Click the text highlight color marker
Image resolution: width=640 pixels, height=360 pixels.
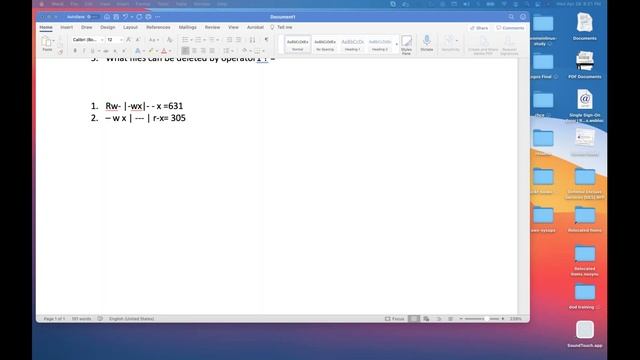(151, 51)
